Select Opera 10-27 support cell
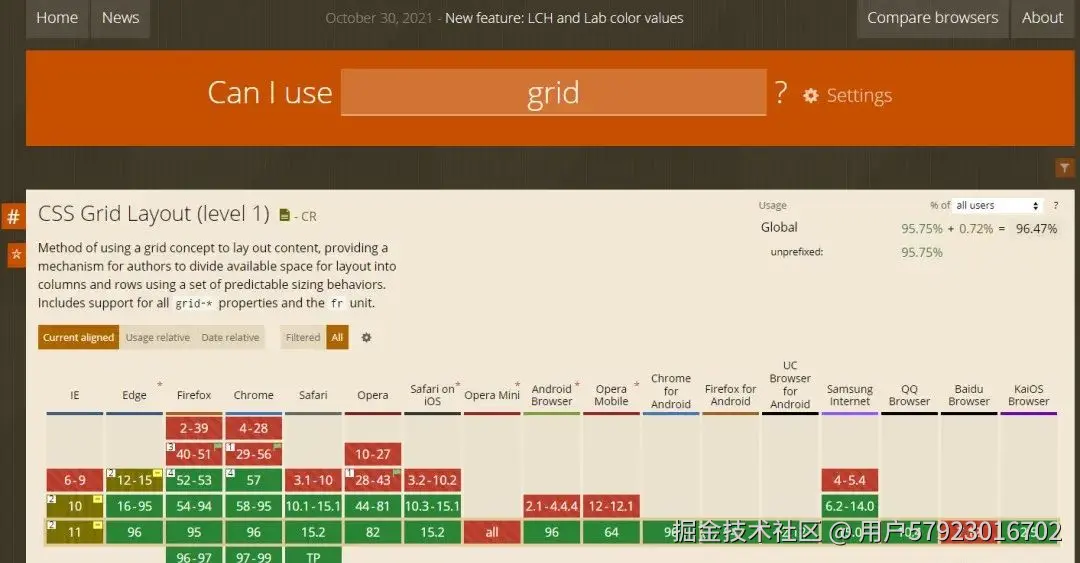 373,454
